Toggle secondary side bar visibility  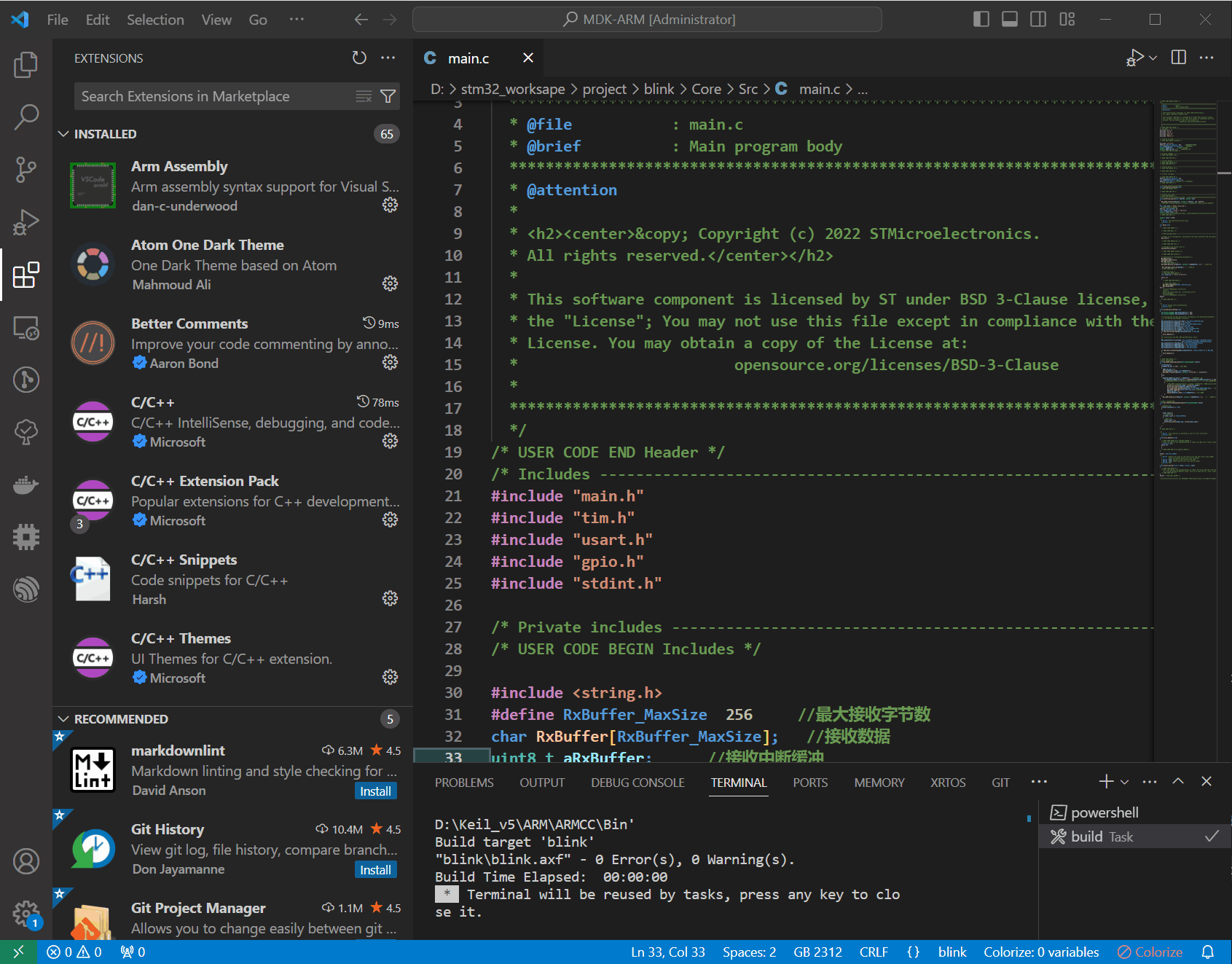click(x=1038, y=20)
